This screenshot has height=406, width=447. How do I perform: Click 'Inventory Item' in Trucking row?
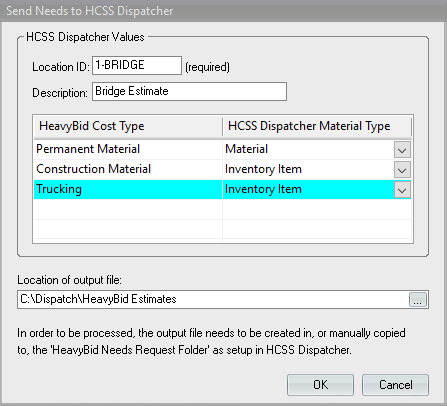pyautogui.click(x=263, y=189)
